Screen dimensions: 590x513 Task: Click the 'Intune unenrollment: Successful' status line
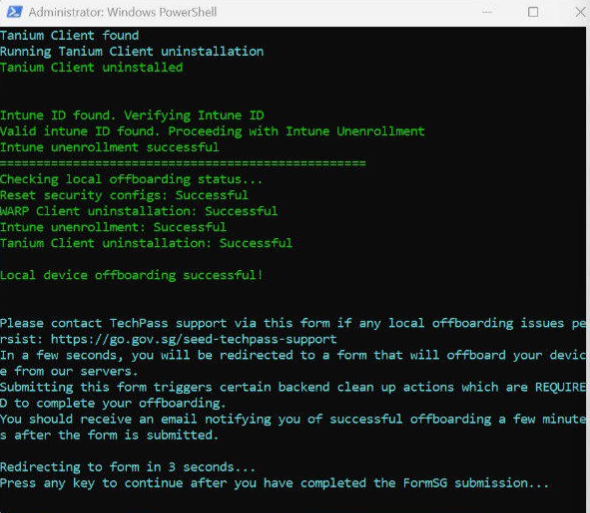[x=113, y=227]
